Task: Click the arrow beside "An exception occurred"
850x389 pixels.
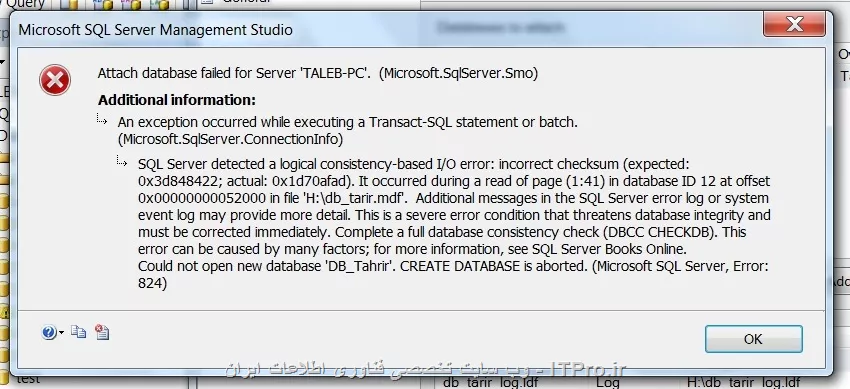Action: point(102,119)
